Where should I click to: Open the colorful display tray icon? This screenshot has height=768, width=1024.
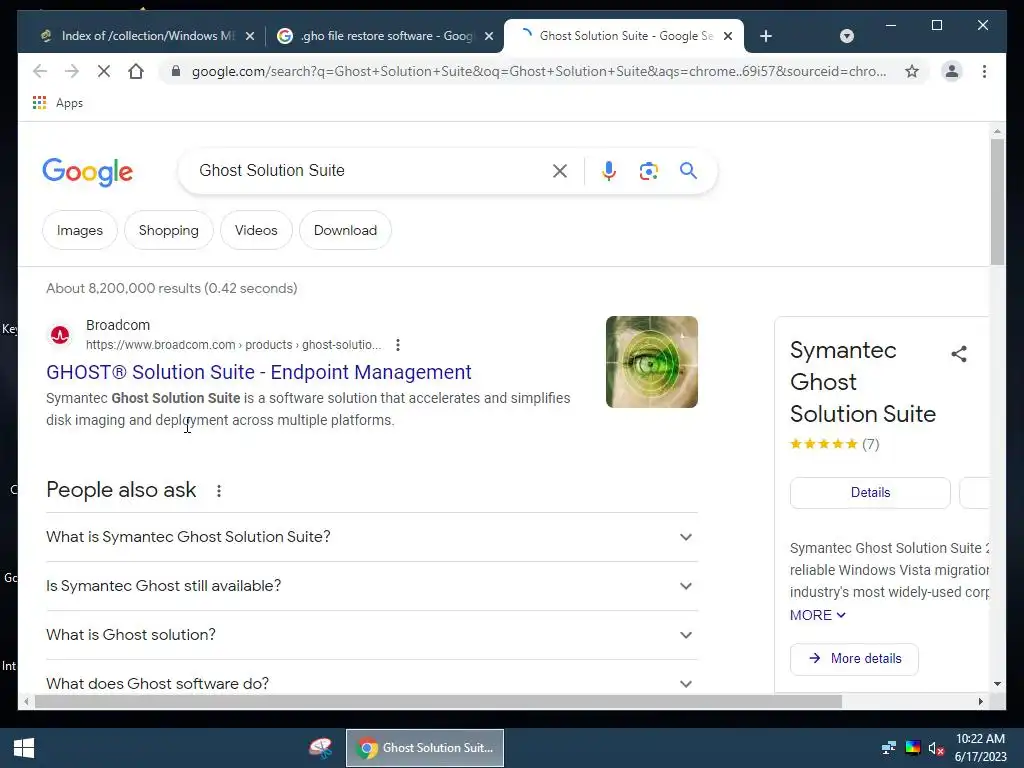(913, 748)
